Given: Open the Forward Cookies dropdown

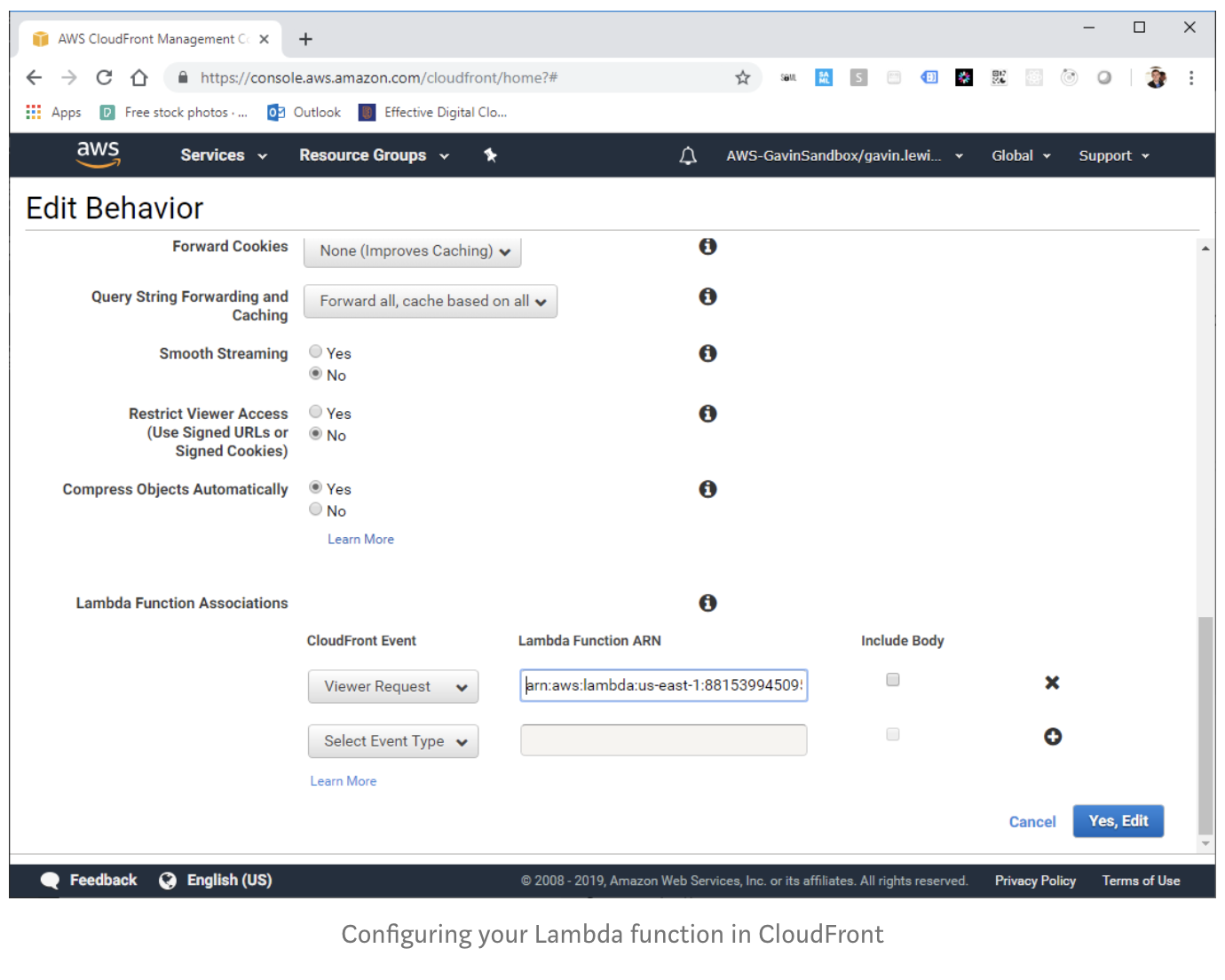Looking at the screenshot, I should [x=413, y=251].
